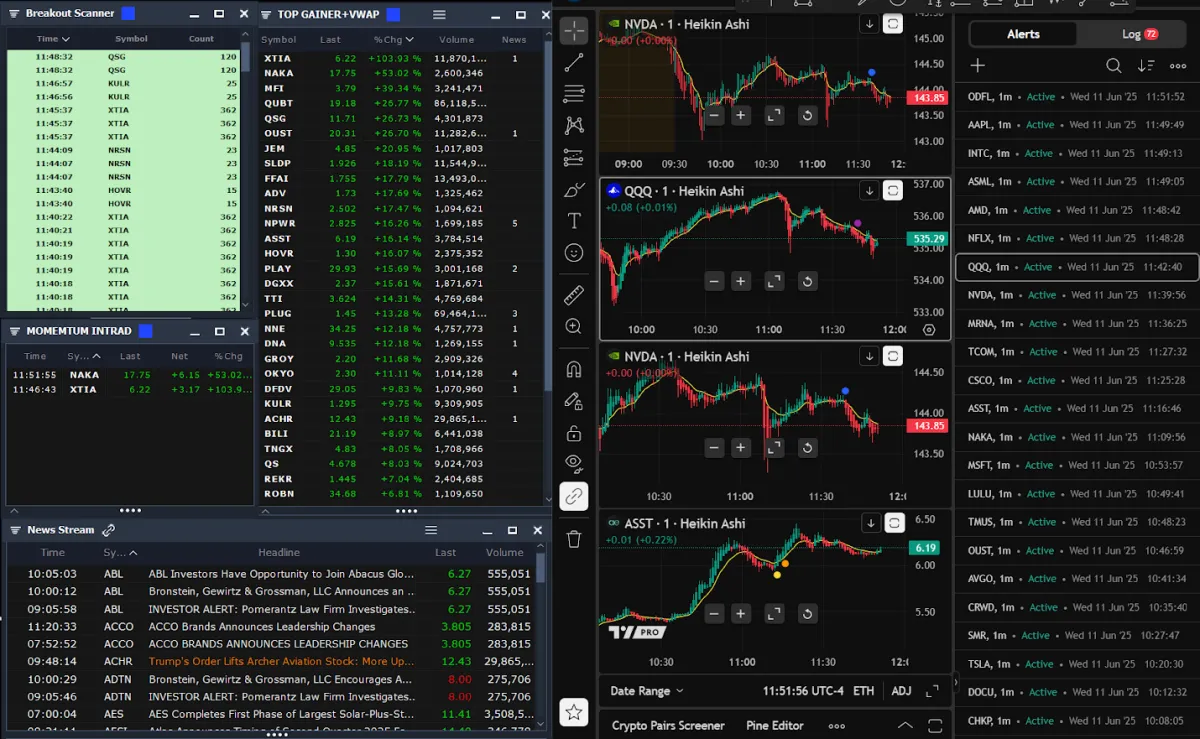Search alerts with magnifier icon
The width and height of the screenshot is (1200, 739).
point(1113,66)
